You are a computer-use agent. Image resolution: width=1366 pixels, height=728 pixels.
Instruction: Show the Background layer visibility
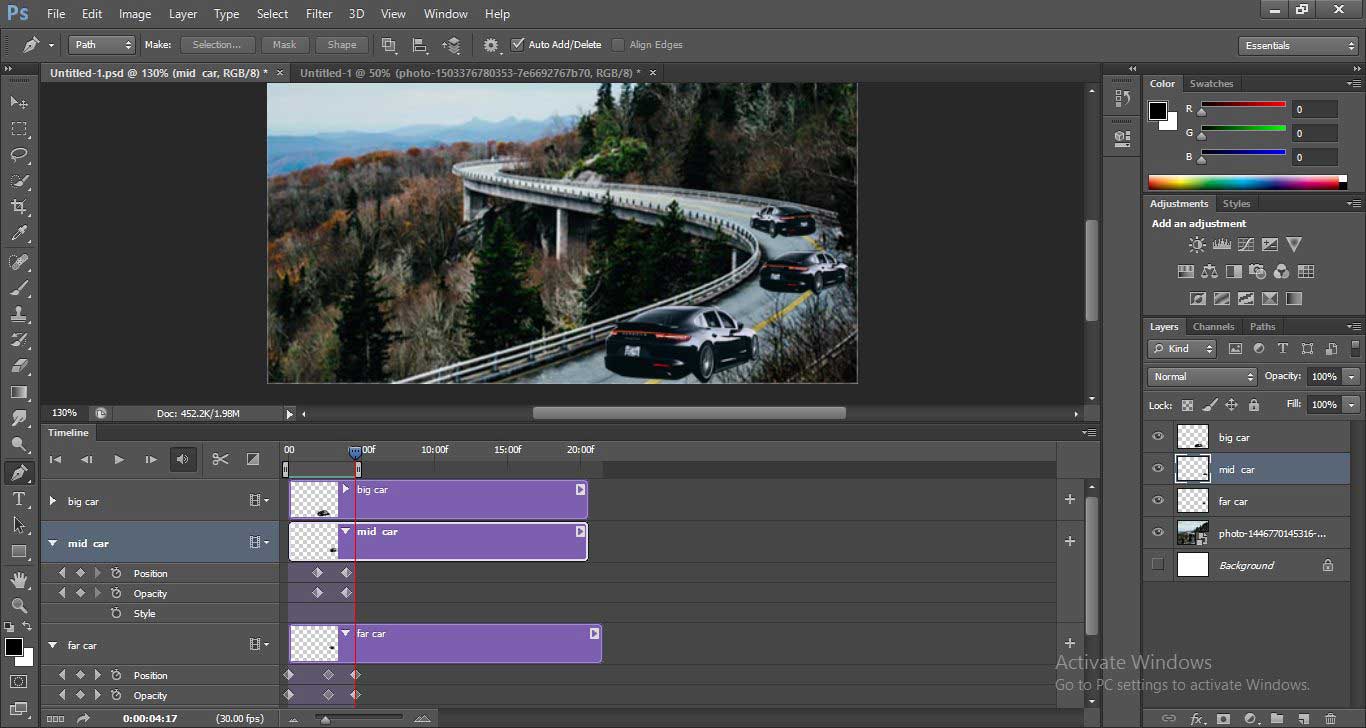1158,565
